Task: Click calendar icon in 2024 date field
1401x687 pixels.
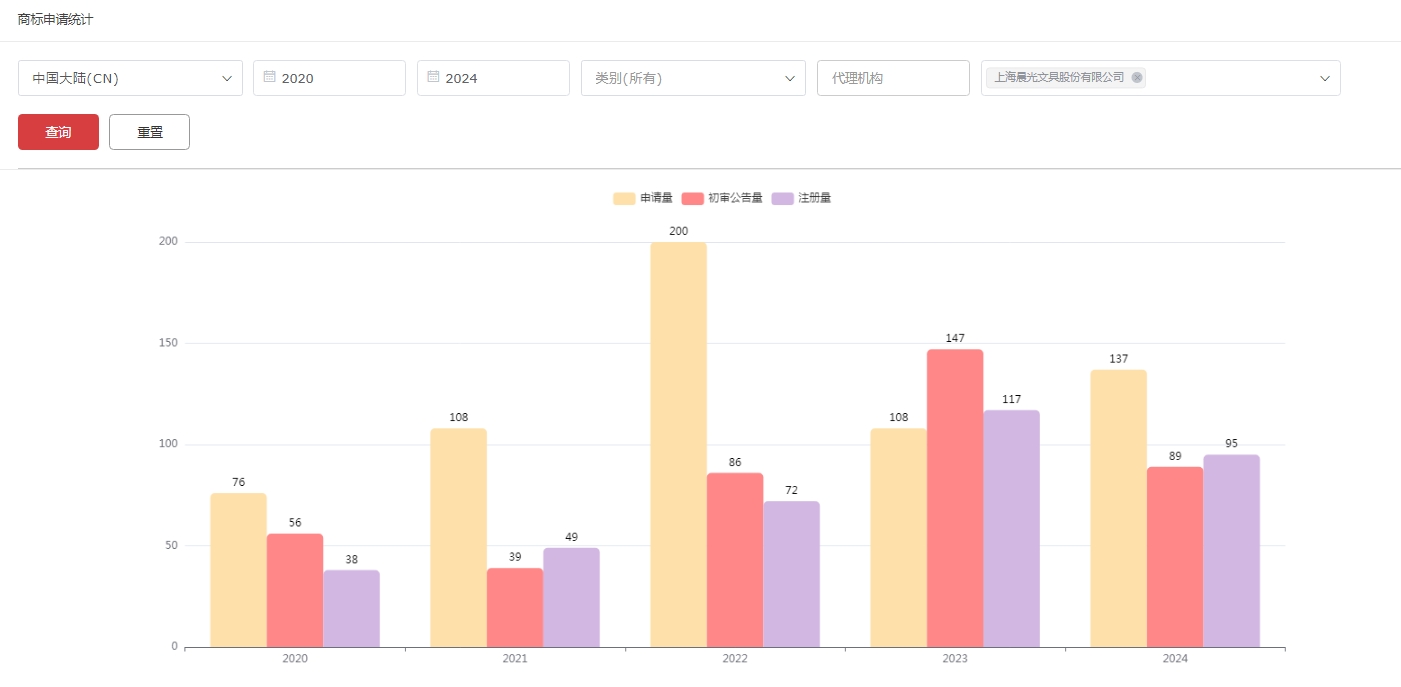Action: [x=433, y=77]
